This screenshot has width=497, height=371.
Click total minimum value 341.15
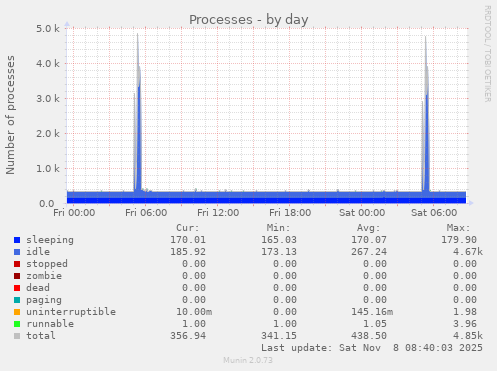pyautogui.click(x=279, y=336)
